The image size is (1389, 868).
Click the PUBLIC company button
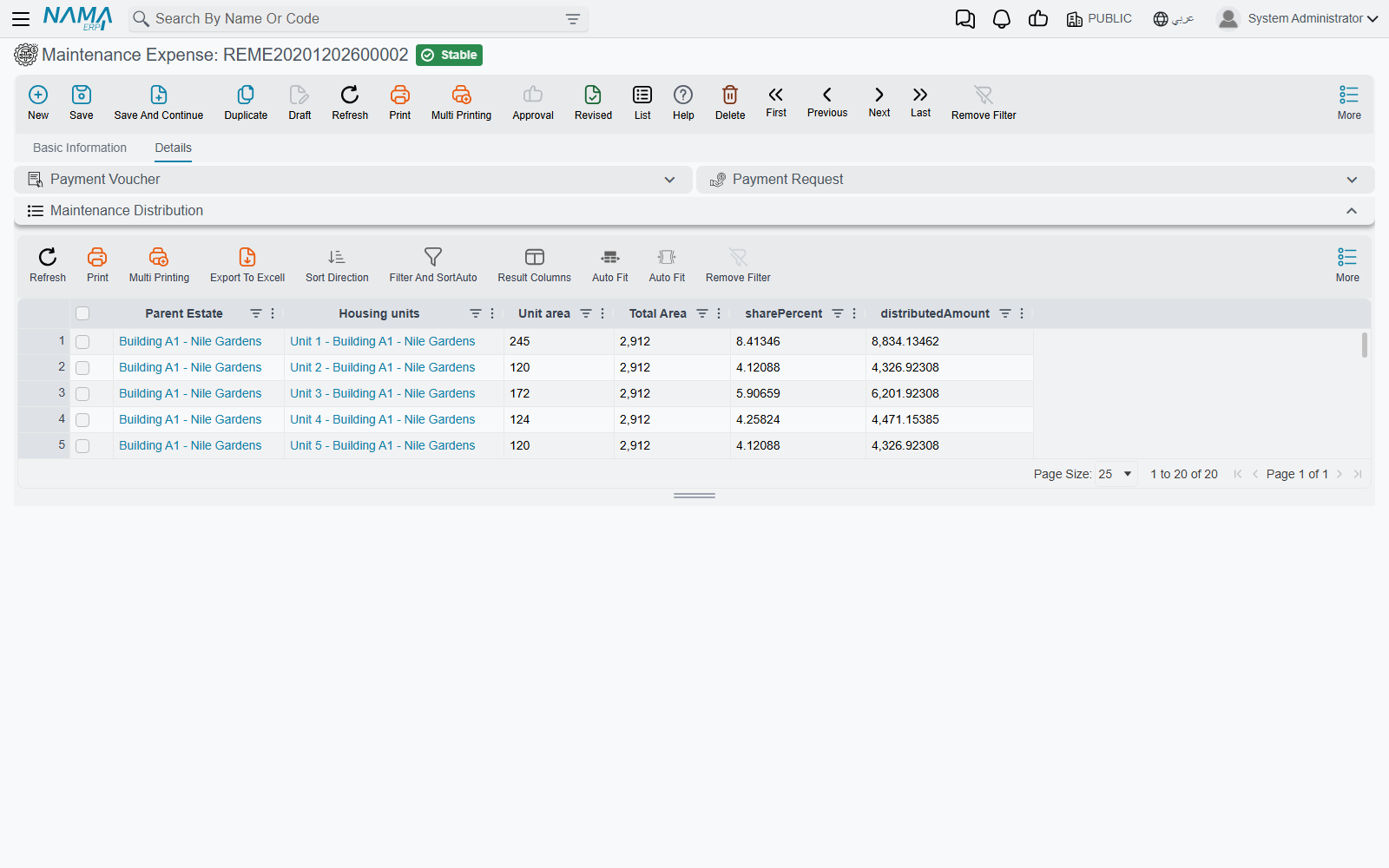[1099, 18]
